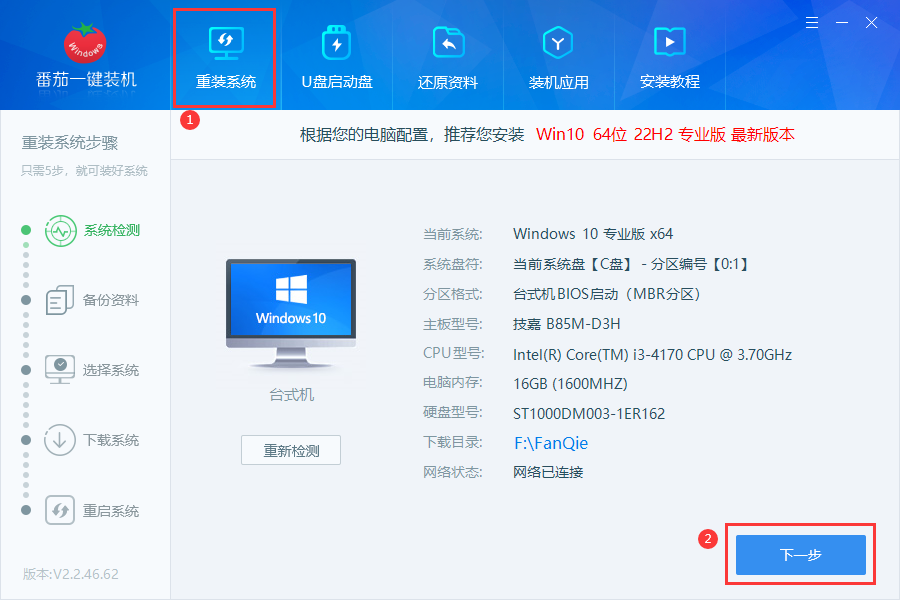Click the 只需5步，就可装好系统 subtitle
The width and height of the screenshot is (900, 600).
click(84, 171)
